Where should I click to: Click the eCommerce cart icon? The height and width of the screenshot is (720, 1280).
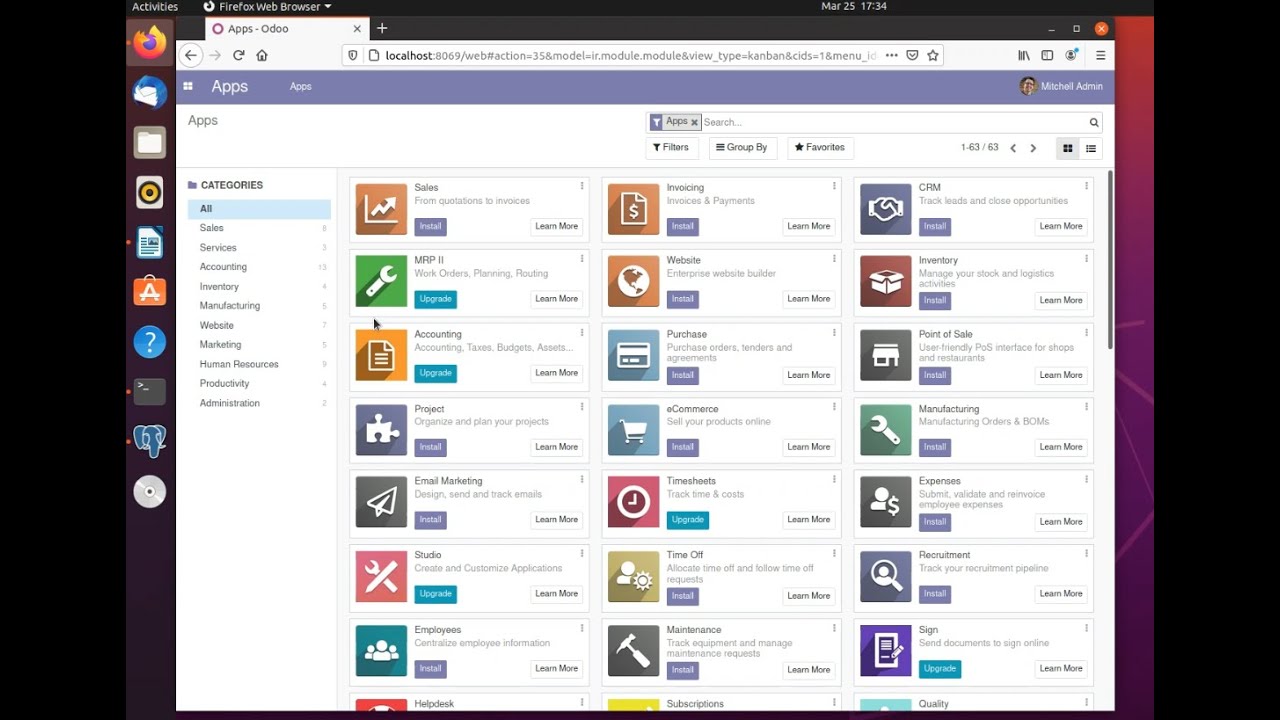(633, 430)
